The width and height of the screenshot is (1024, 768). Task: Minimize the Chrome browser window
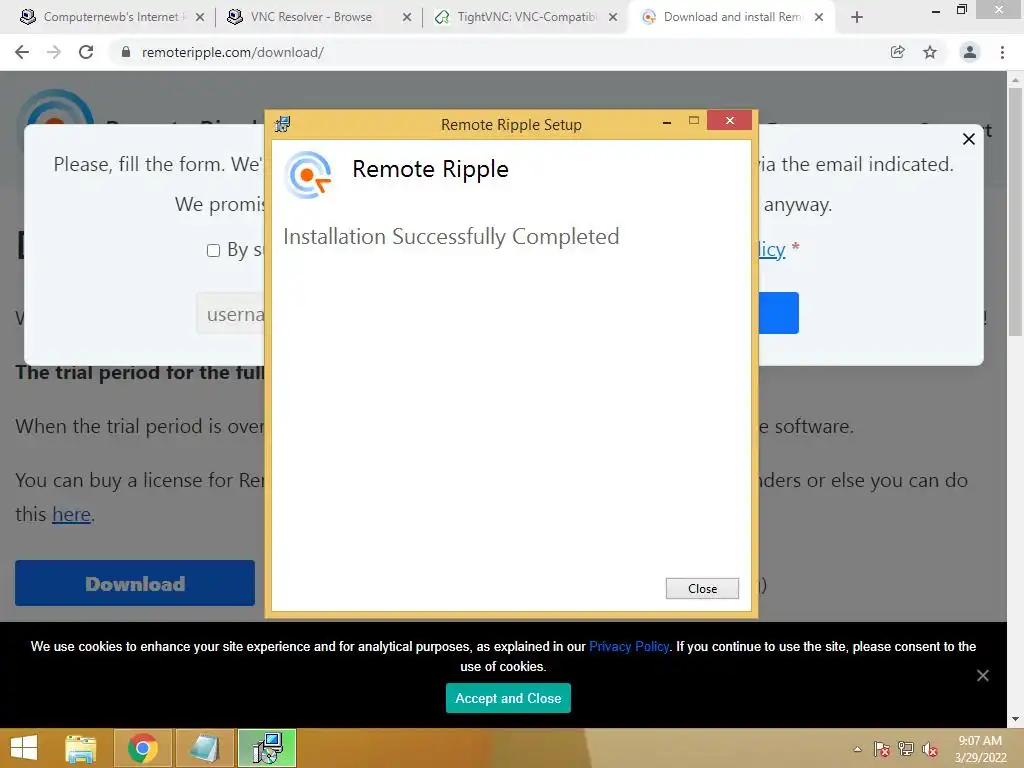(x=936, y=10)
